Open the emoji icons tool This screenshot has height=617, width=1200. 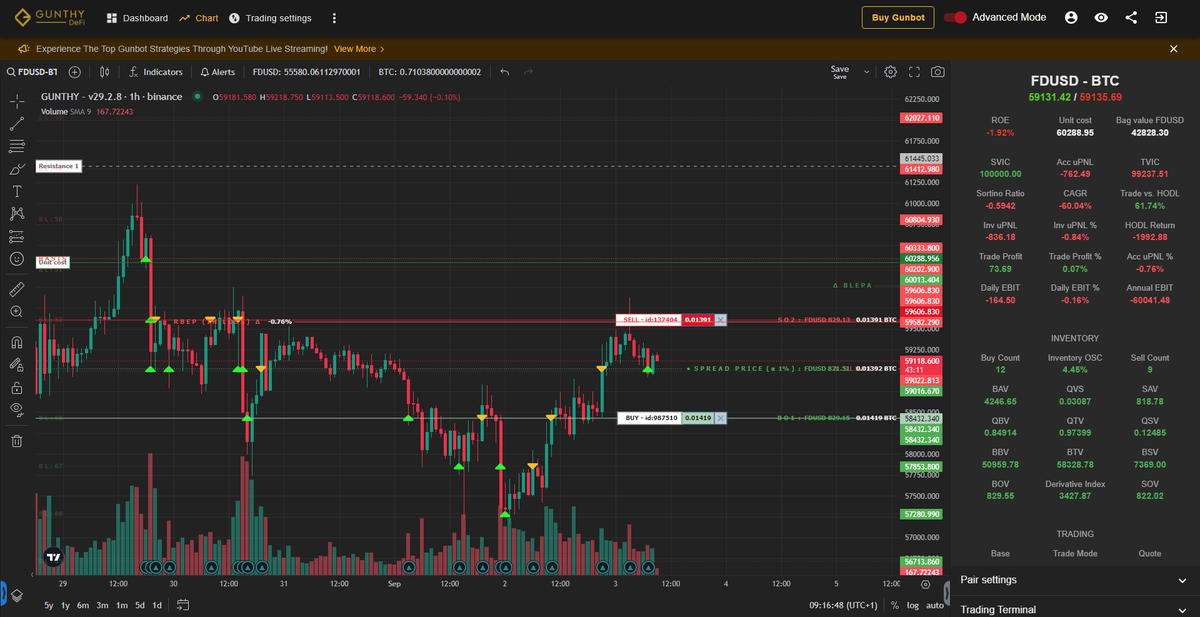tap(17, 259)
